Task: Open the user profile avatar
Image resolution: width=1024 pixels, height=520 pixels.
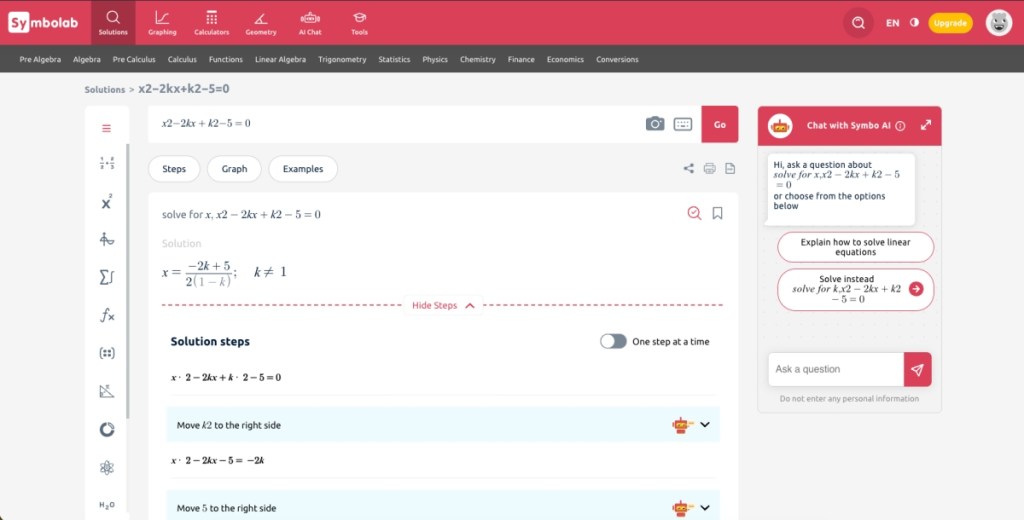Action: click(999, 23)
